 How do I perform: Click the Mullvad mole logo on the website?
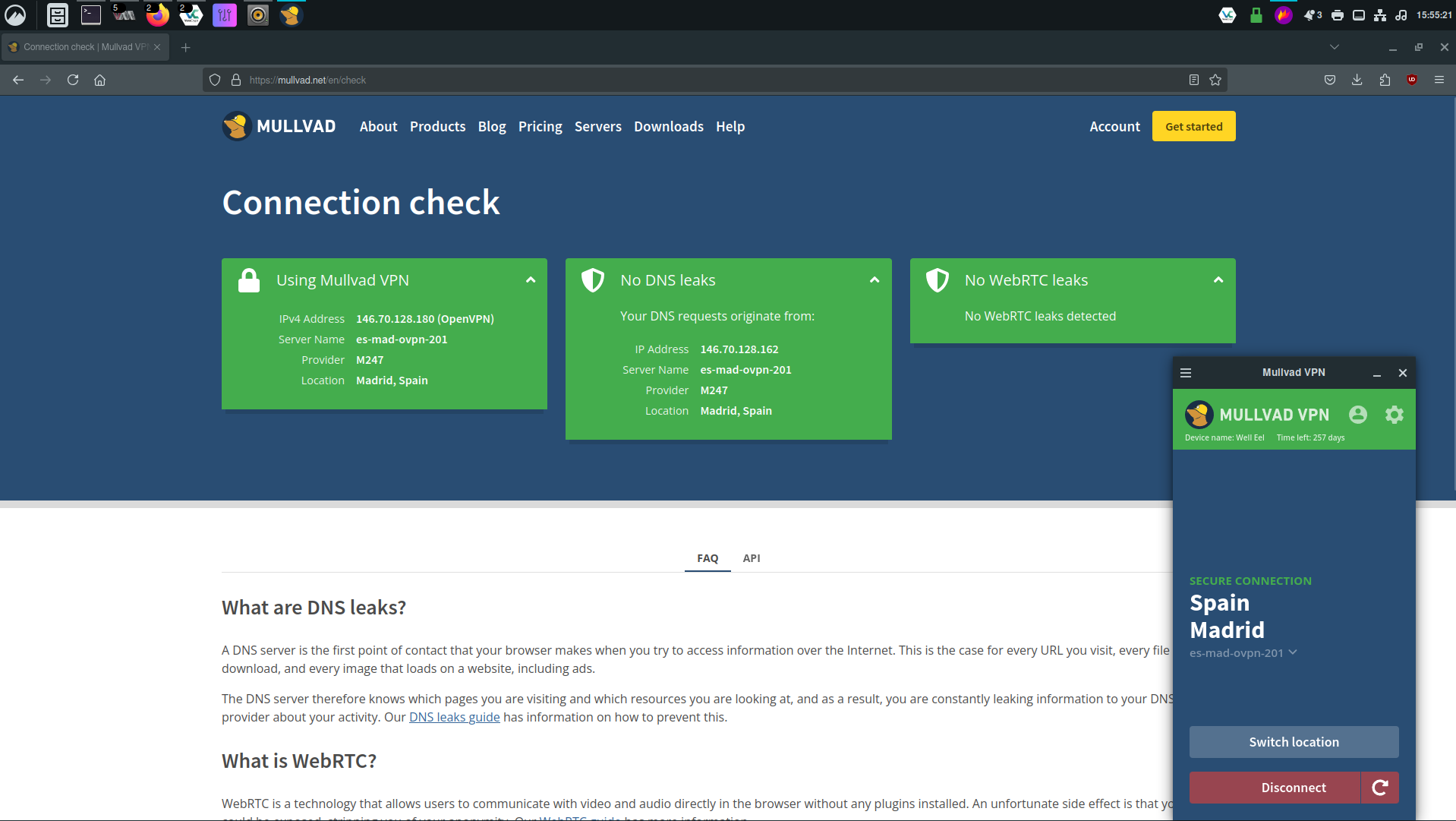coord(237,126)
